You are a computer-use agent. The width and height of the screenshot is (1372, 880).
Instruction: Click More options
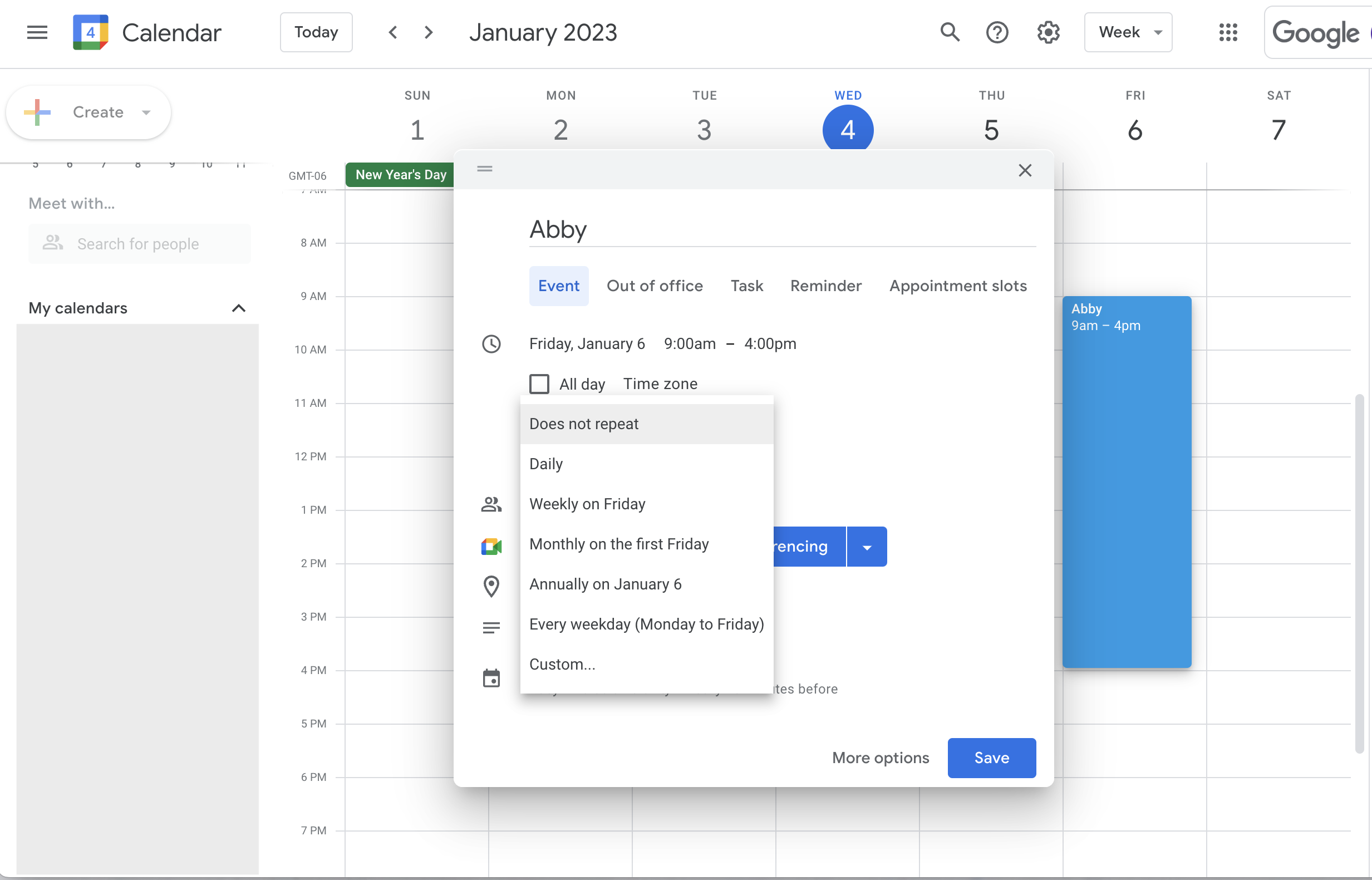click(880, 758)
